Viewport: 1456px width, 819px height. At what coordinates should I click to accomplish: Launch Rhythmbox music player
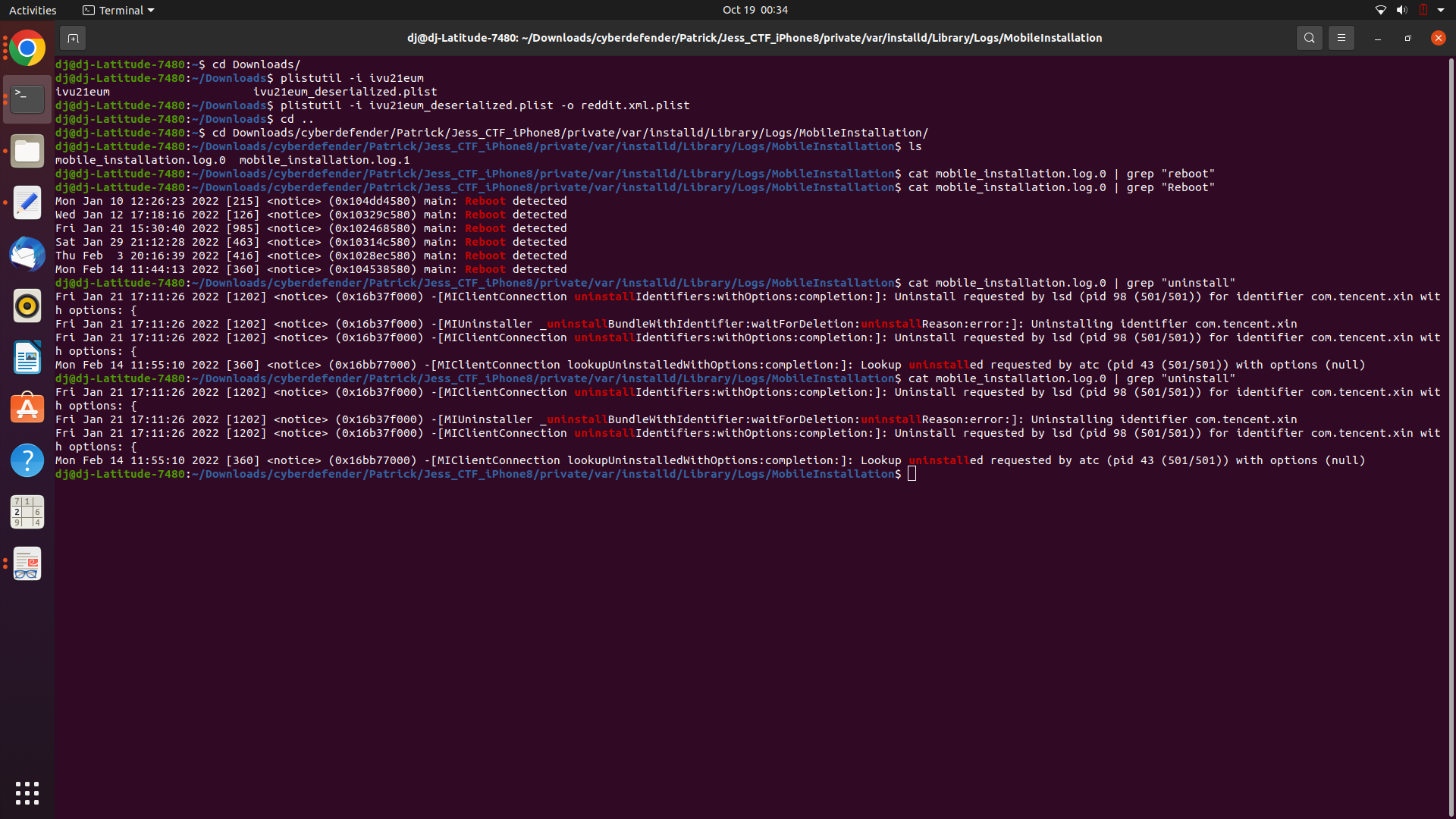(27, 306)
